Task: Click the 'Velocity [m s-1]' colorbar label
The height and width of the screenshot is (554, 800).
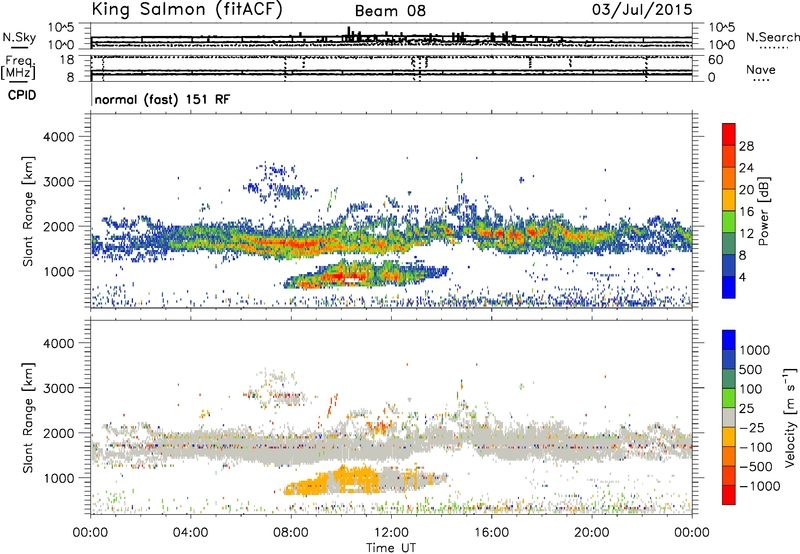Action: [x=790, y=417]
